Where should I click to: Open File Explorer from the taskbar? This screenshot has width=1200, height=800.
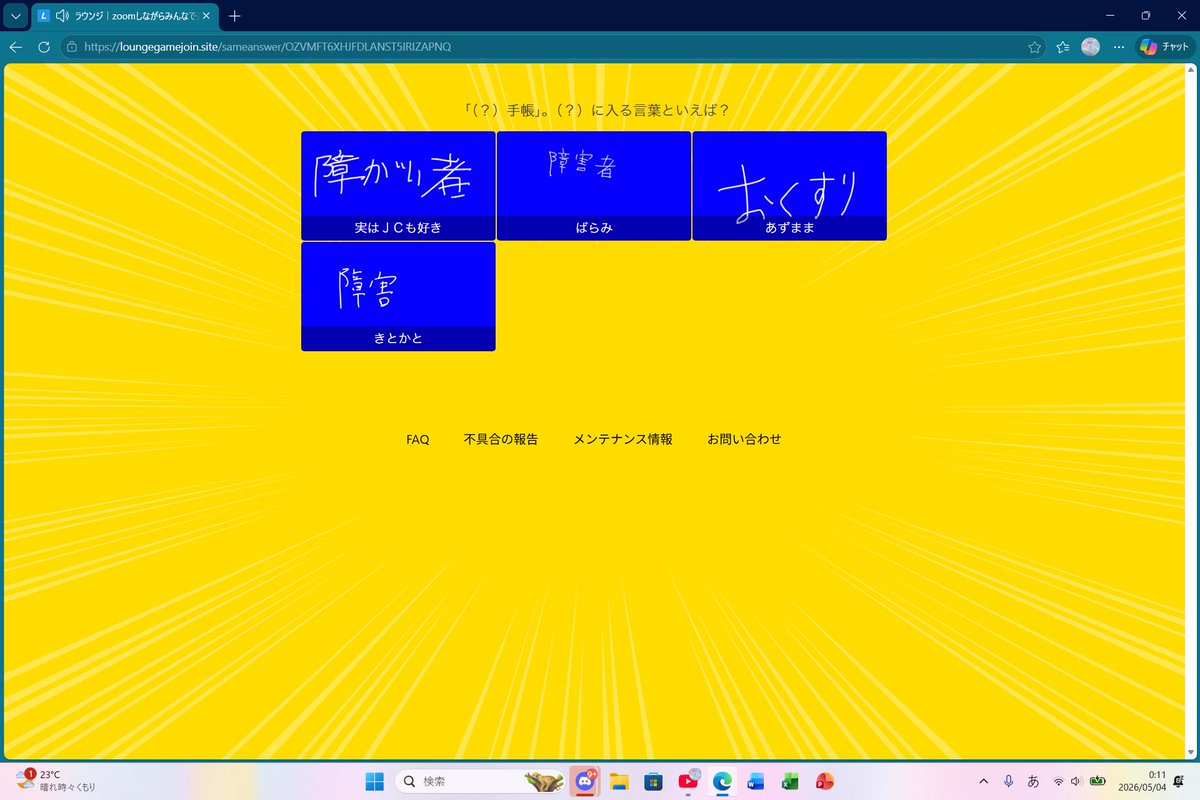pyautogui.click(x=619, y=781)
